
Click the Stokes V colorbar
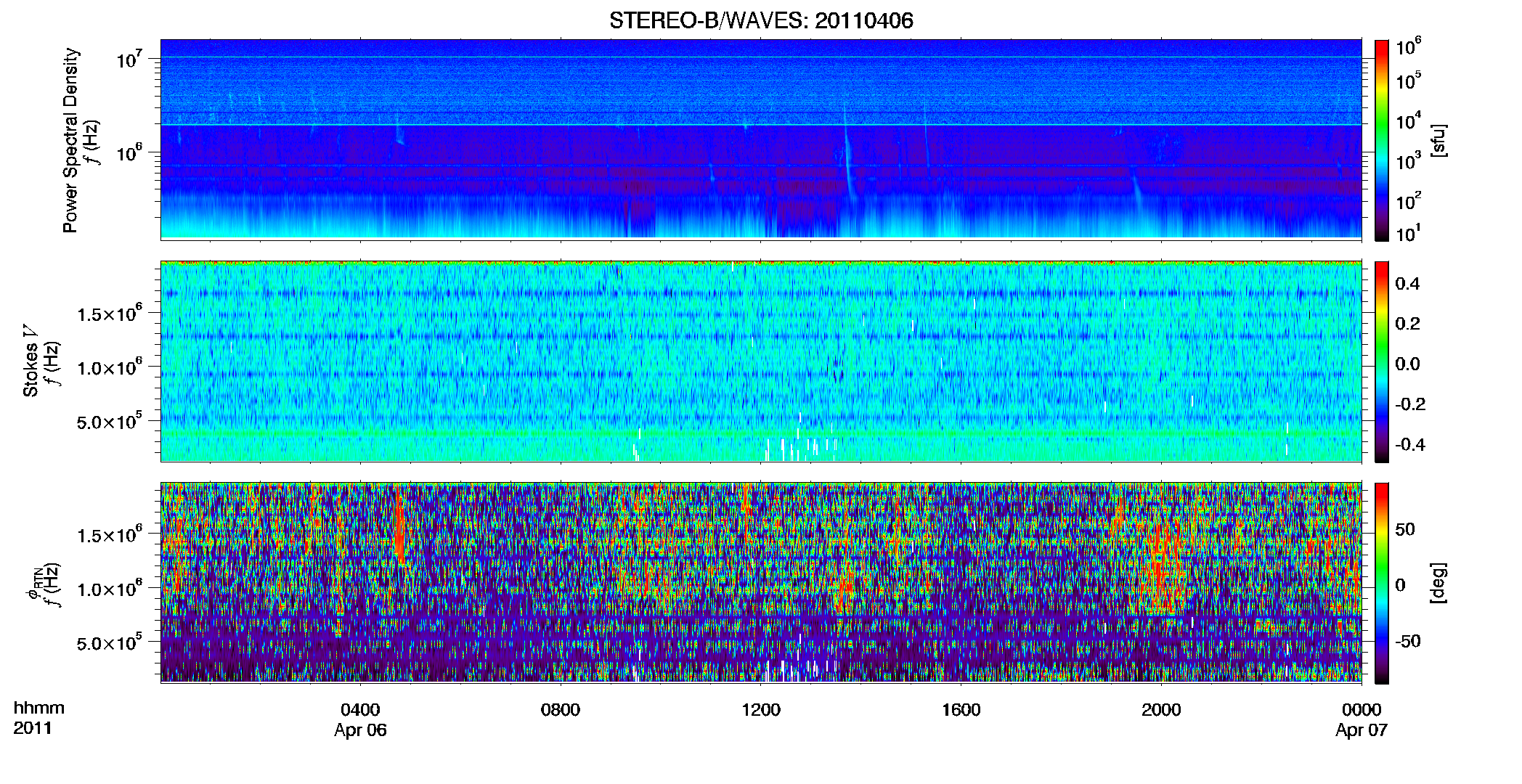click(x=1382, y=362)
